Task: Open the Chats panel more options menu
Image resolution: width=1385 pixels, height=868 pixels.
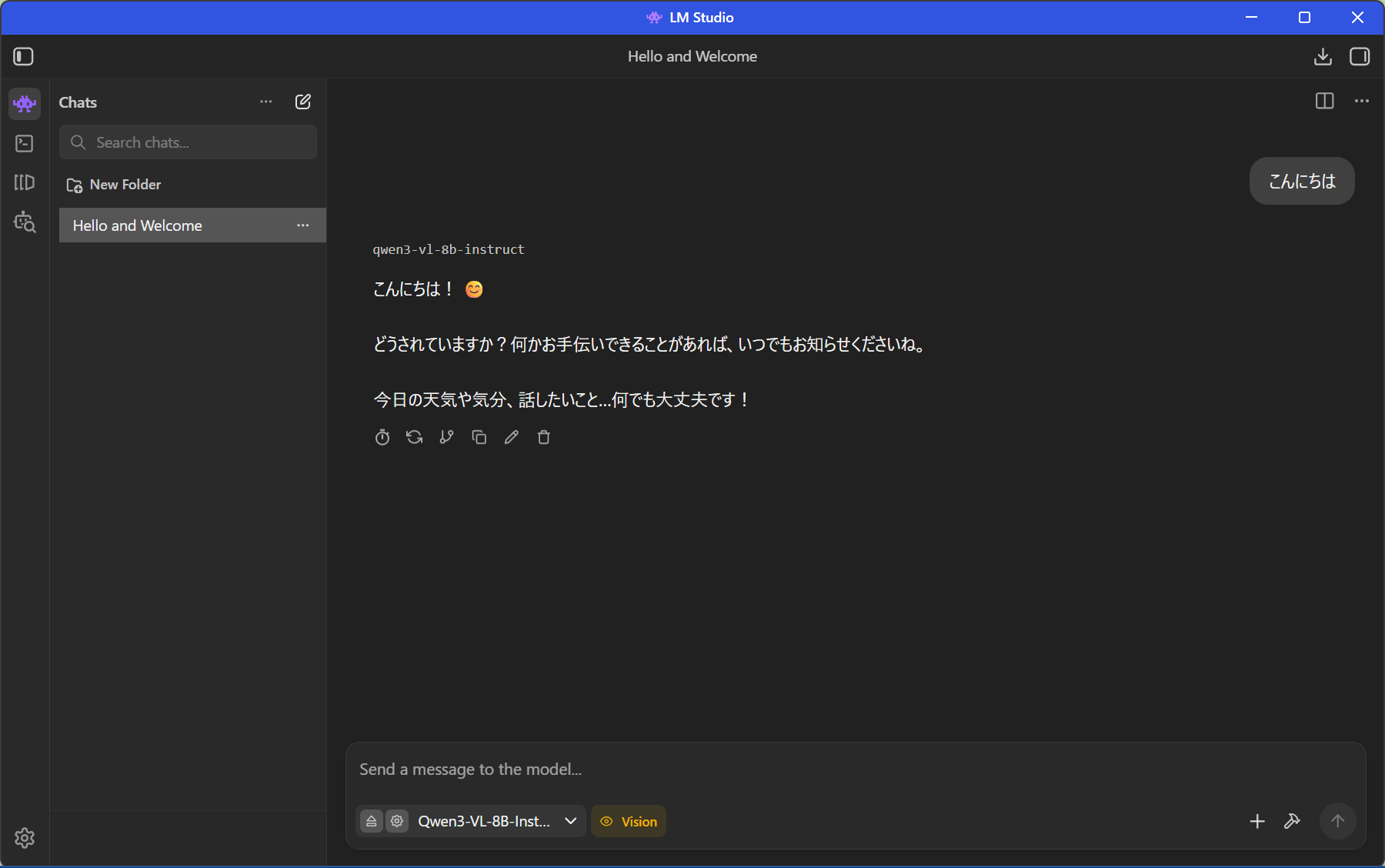Action: point(266,102)
